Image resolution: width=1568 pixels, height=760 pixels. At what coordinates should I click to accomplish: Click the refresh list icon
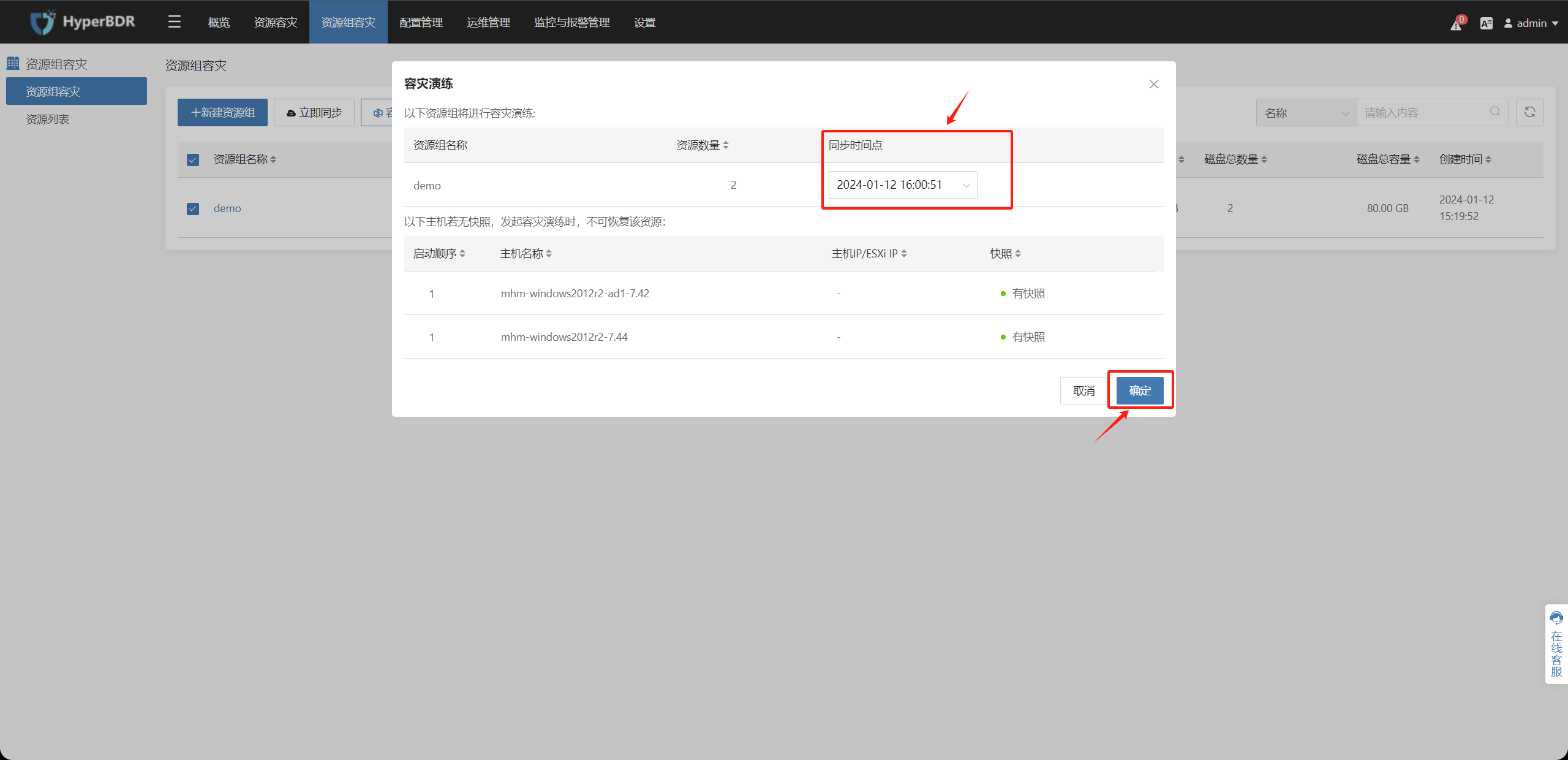(1529, 112)
